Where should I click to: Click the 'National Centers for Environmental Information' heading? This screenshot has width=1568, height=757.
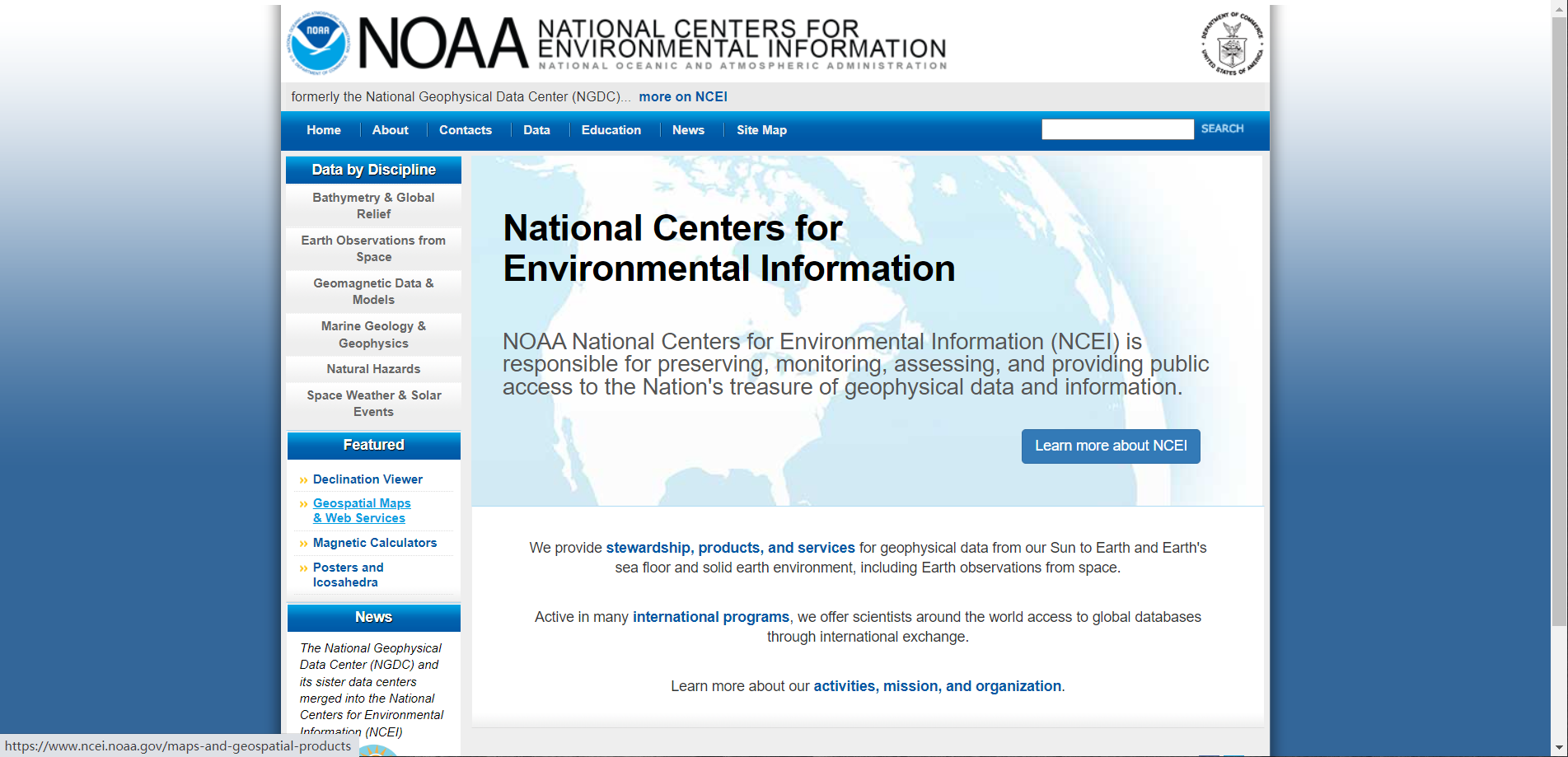tap(729, 248)
